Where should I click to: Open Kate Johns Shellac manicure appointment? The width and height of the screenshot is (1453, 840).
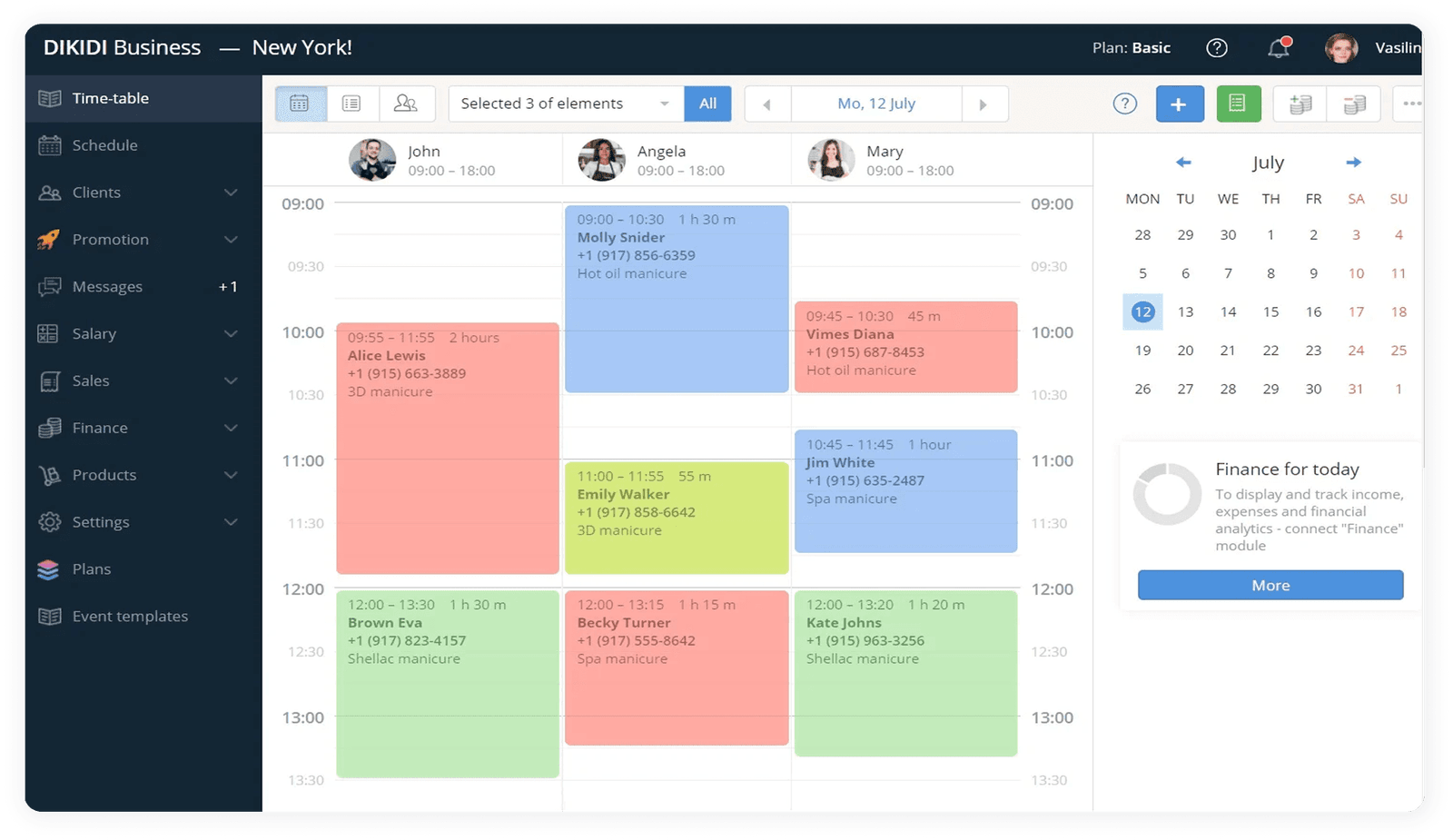(x=905, y=674)
